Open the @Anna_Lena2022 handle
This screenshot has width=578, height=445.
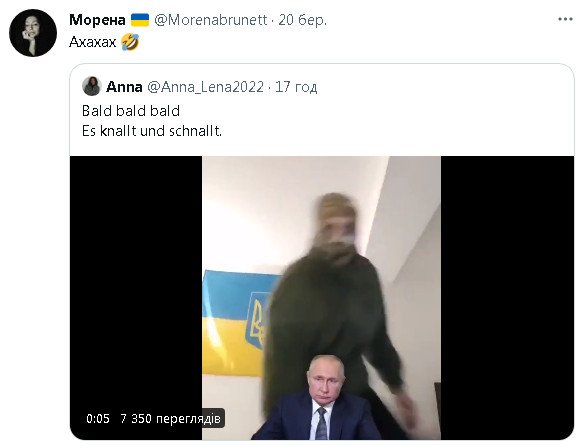206,87
